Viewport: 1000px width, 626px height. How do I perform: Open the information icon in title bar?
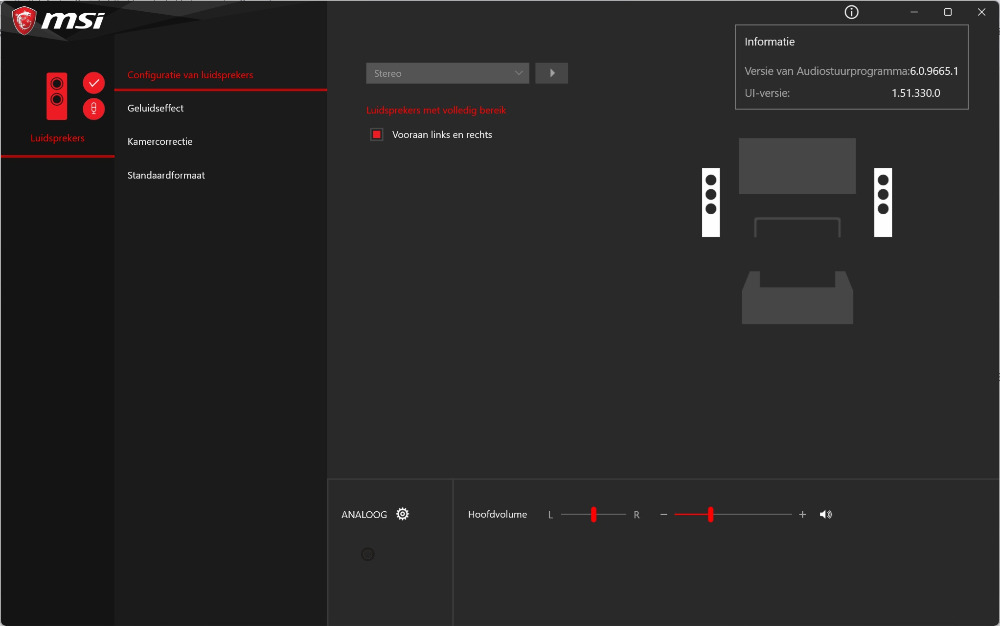pos(852,12)
